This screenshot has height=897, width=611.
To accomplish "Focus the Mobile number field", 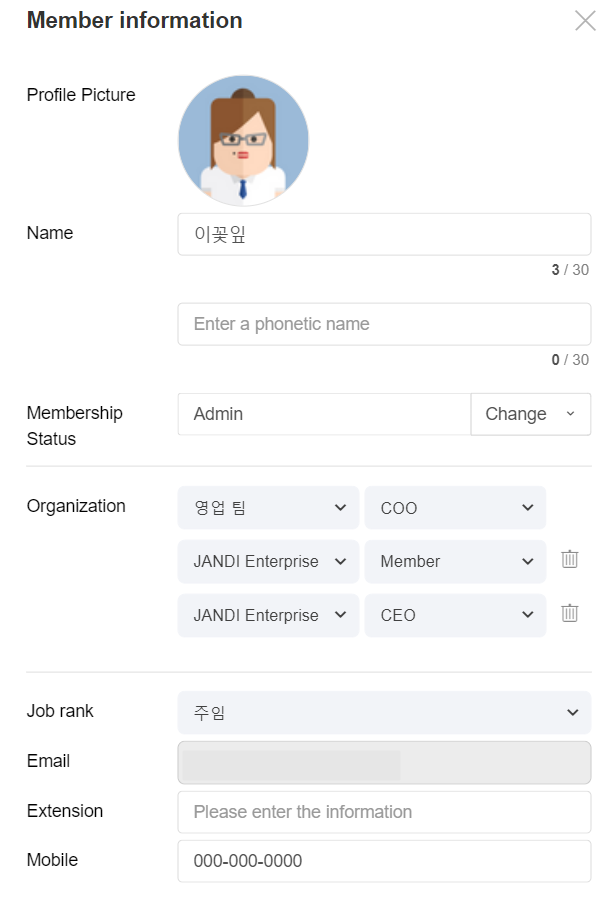I will tap(384, 861).
